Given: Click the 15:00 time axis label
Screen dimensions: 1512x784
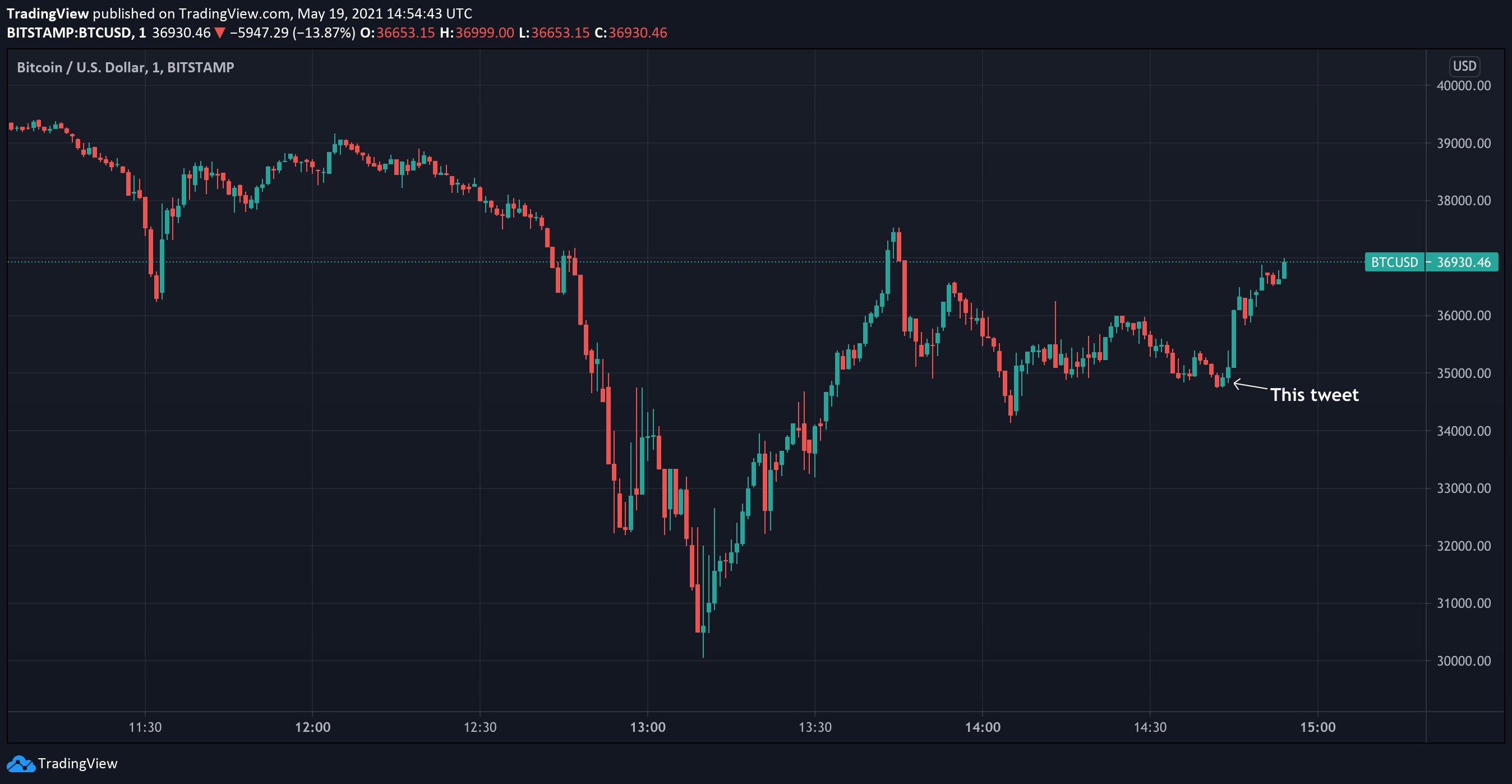Looking at the screenshot, I should (x=1317, y=727).
